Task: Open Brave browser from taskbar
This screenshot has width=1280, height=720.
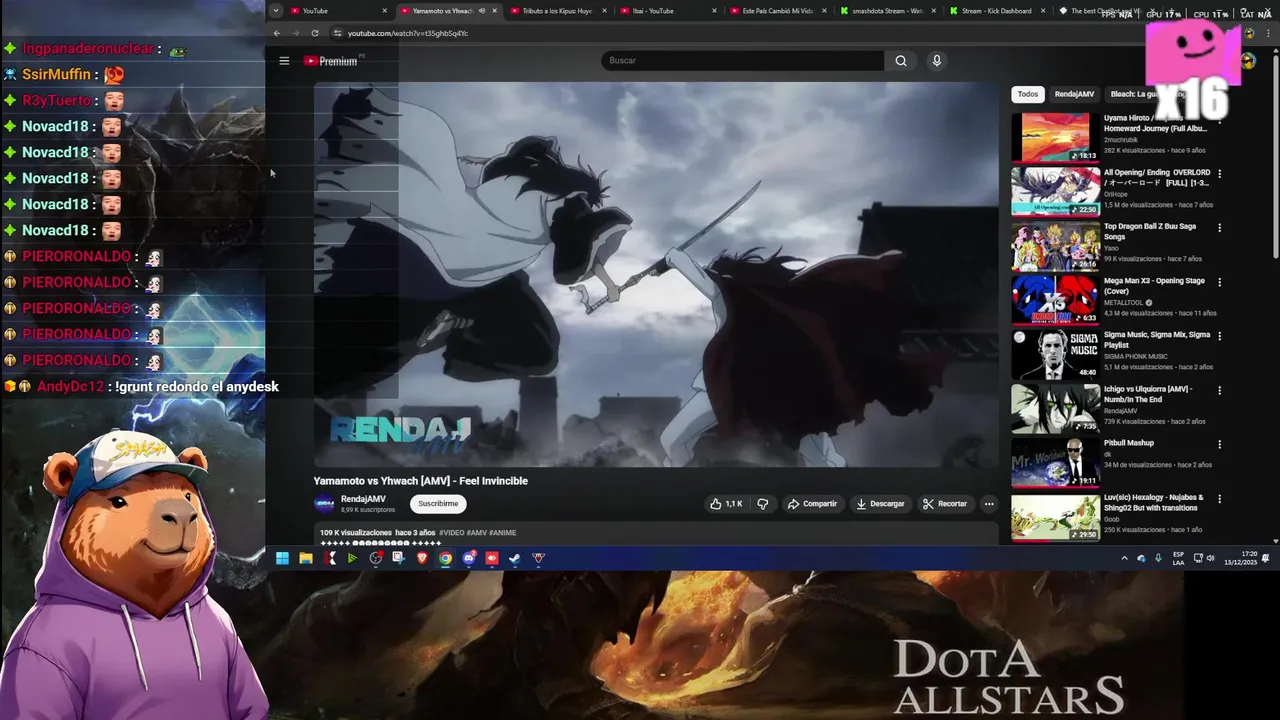Action: tap(422, 558)
